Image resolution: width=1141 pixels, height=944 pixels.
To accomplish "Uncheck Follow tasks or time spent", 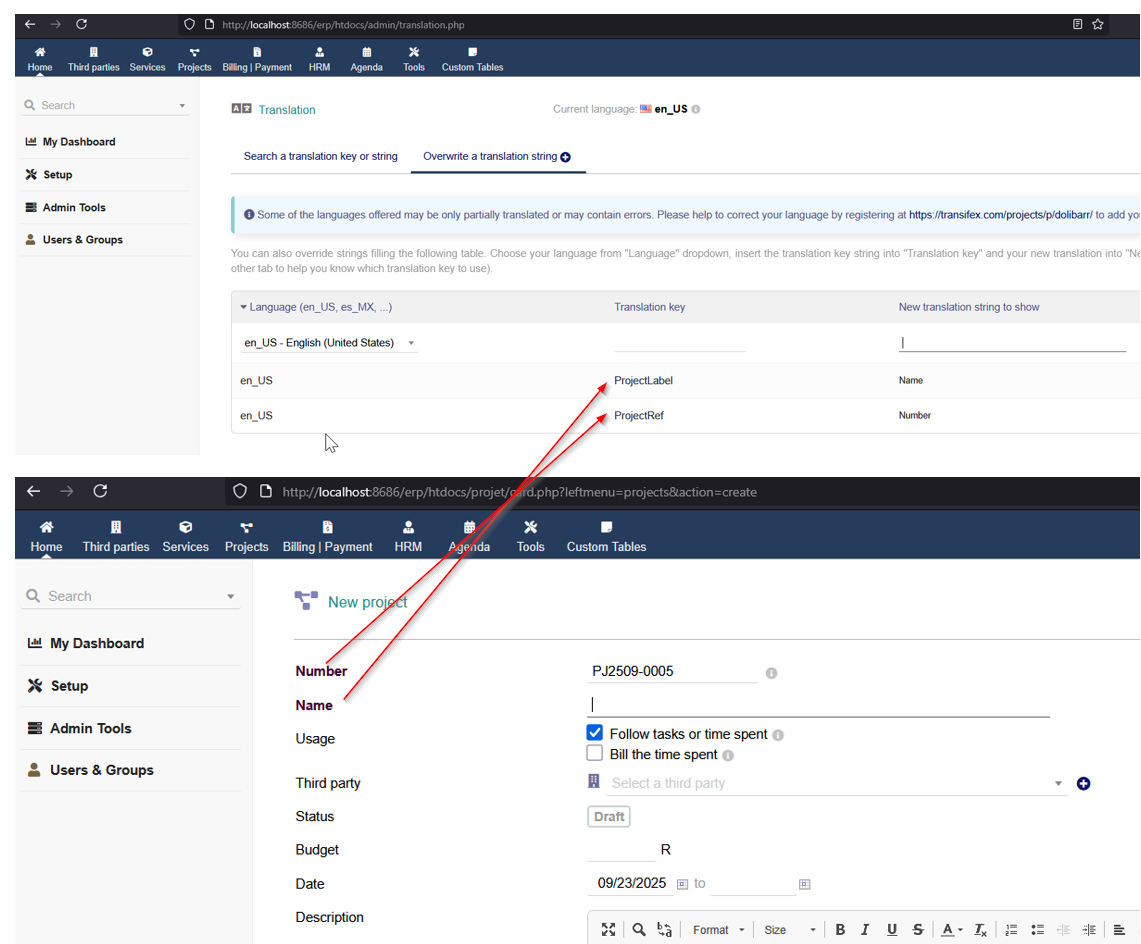I will point(595,733).
